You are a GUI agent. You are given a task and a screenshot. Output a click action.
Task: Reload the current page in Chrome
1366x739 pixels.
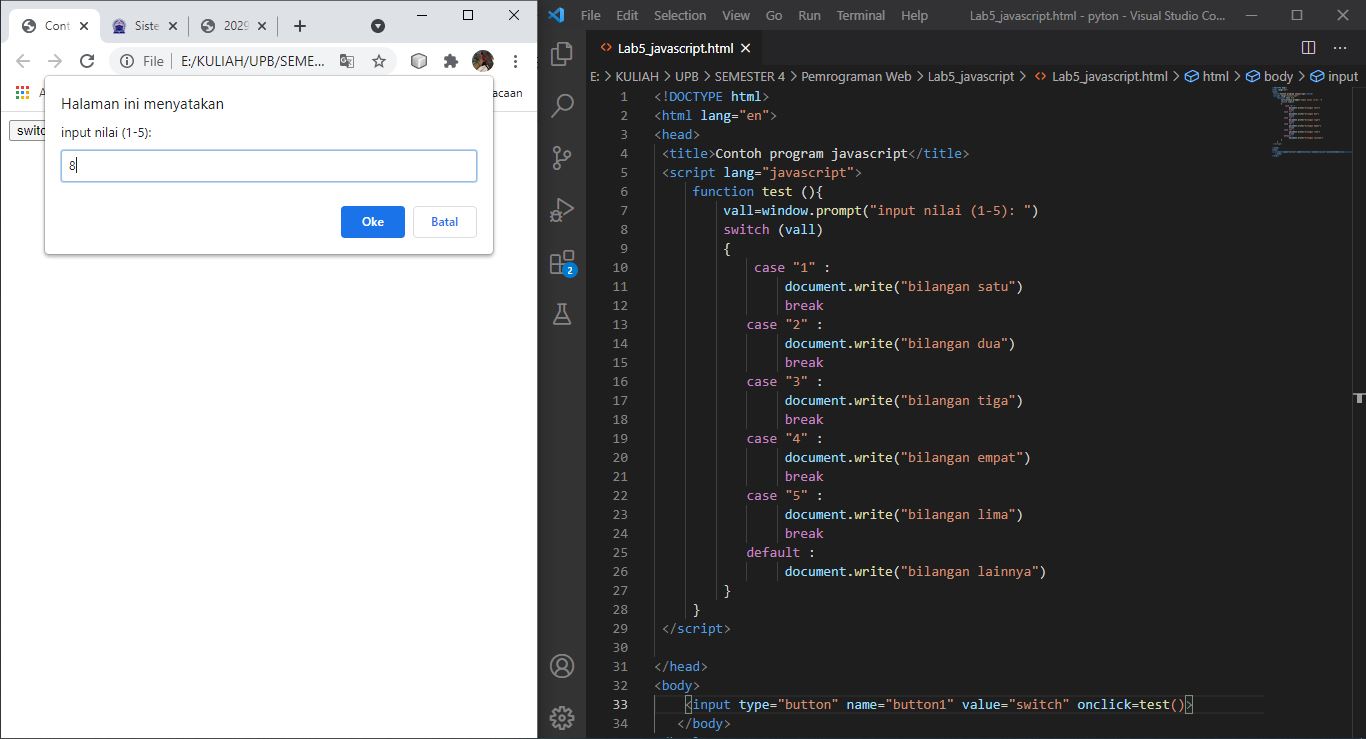[x=87, y=61]
